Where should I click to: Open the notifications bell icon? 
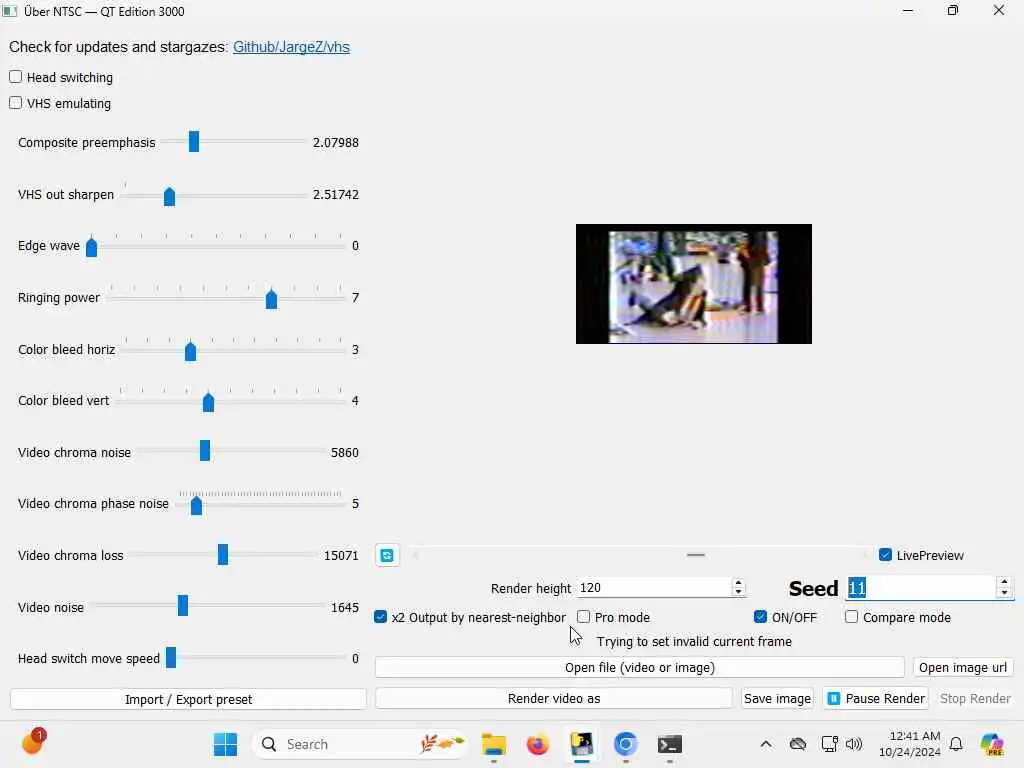pos(956,744)
